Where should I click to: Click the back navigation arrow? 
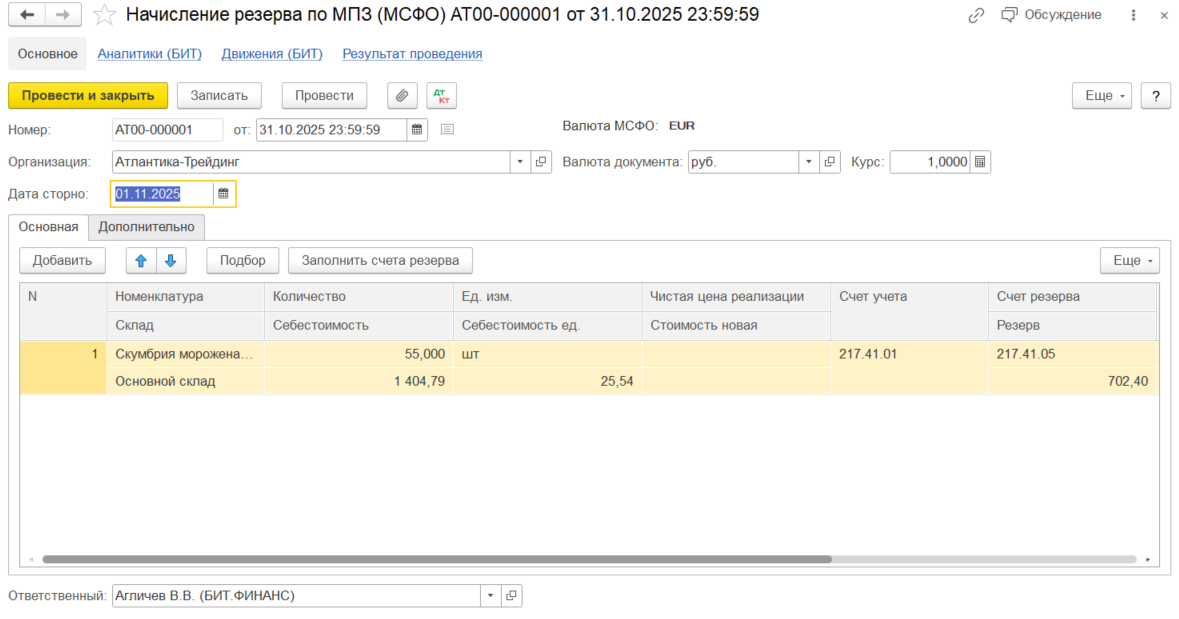click(x=27, y=15)
